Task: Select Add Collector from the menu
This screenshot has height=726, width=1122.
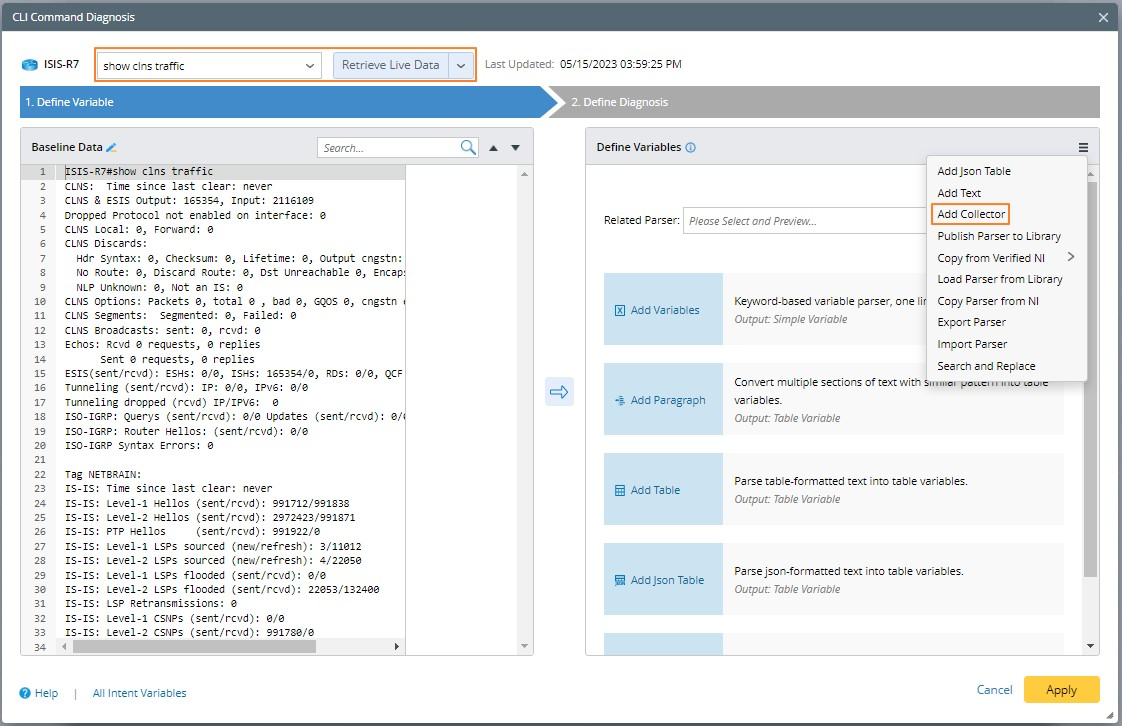Action: [970, 214]
